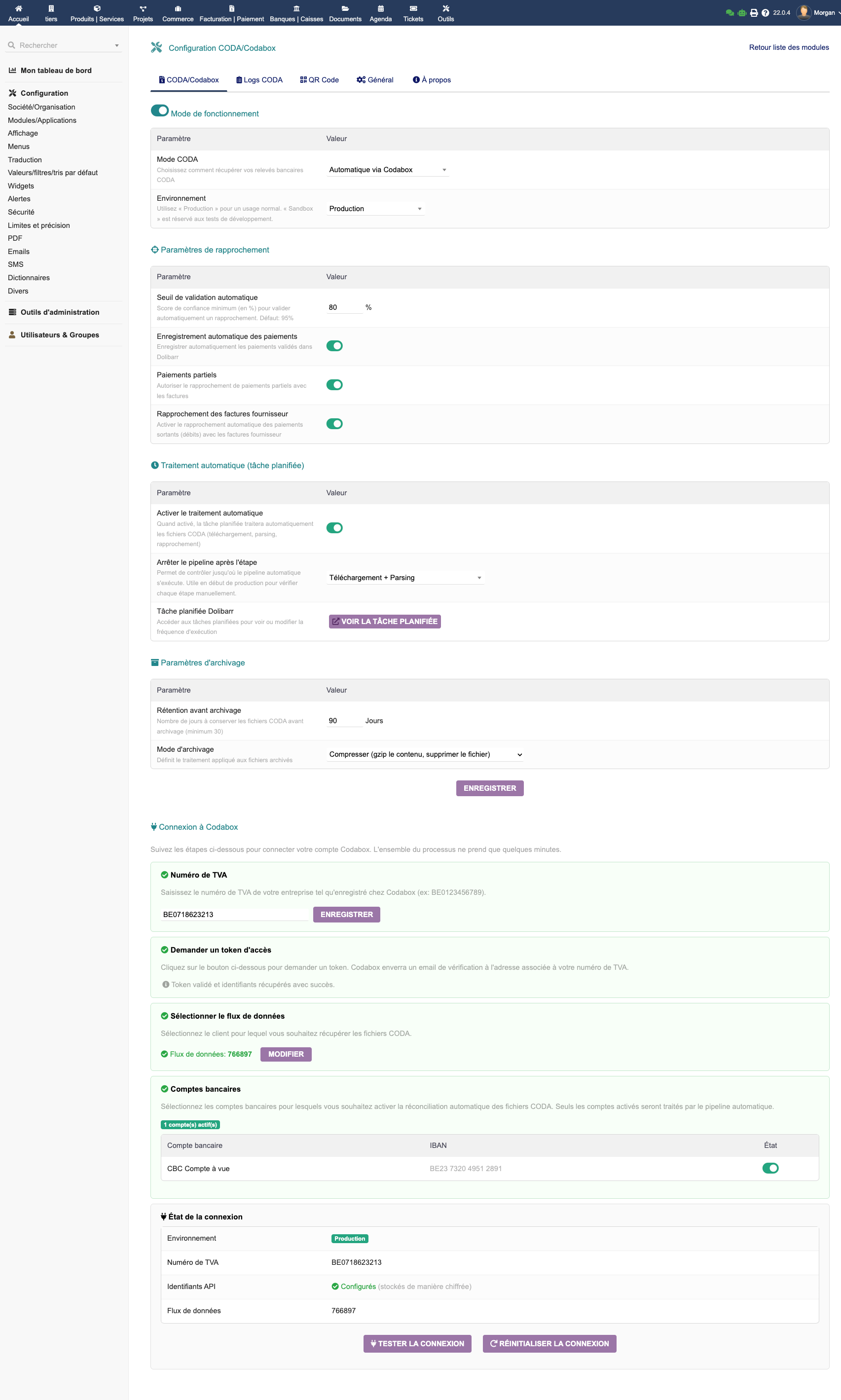The width and height of the screenshot is (841, 1400).
Task: Switch to the QR Code tab
Action: [x=319, y=79]
